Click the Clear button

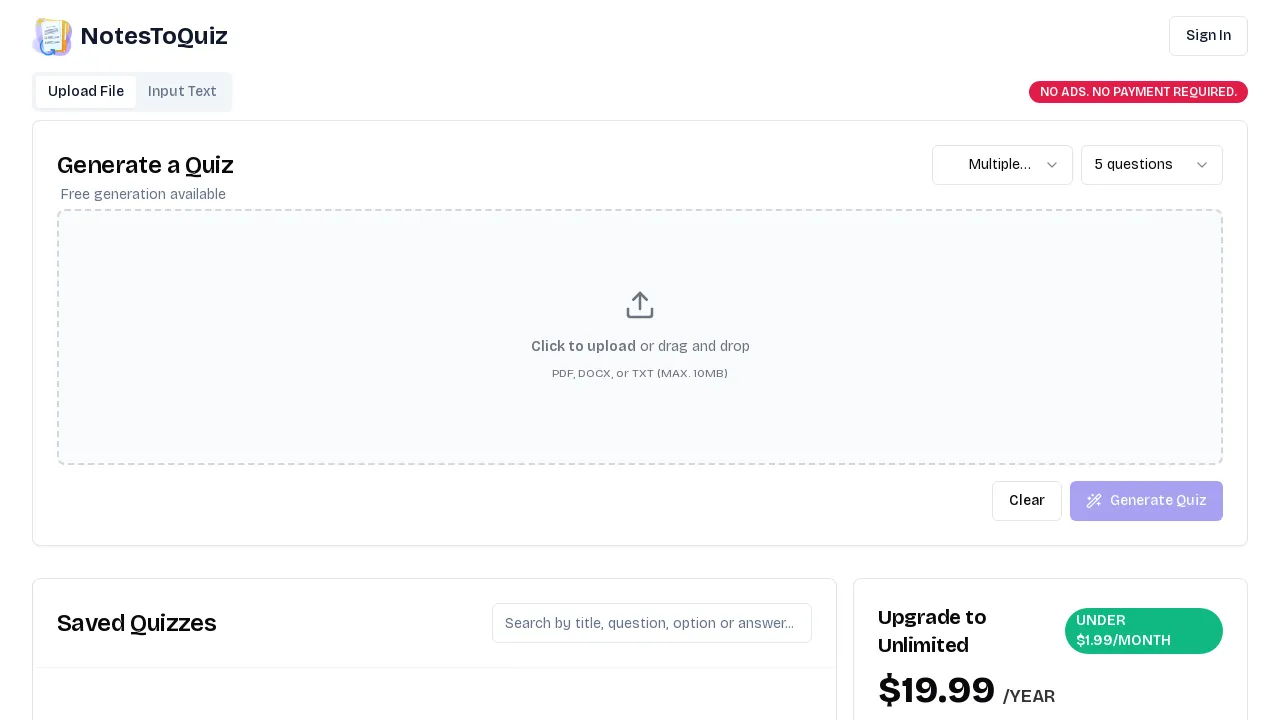click(1027, 501)
